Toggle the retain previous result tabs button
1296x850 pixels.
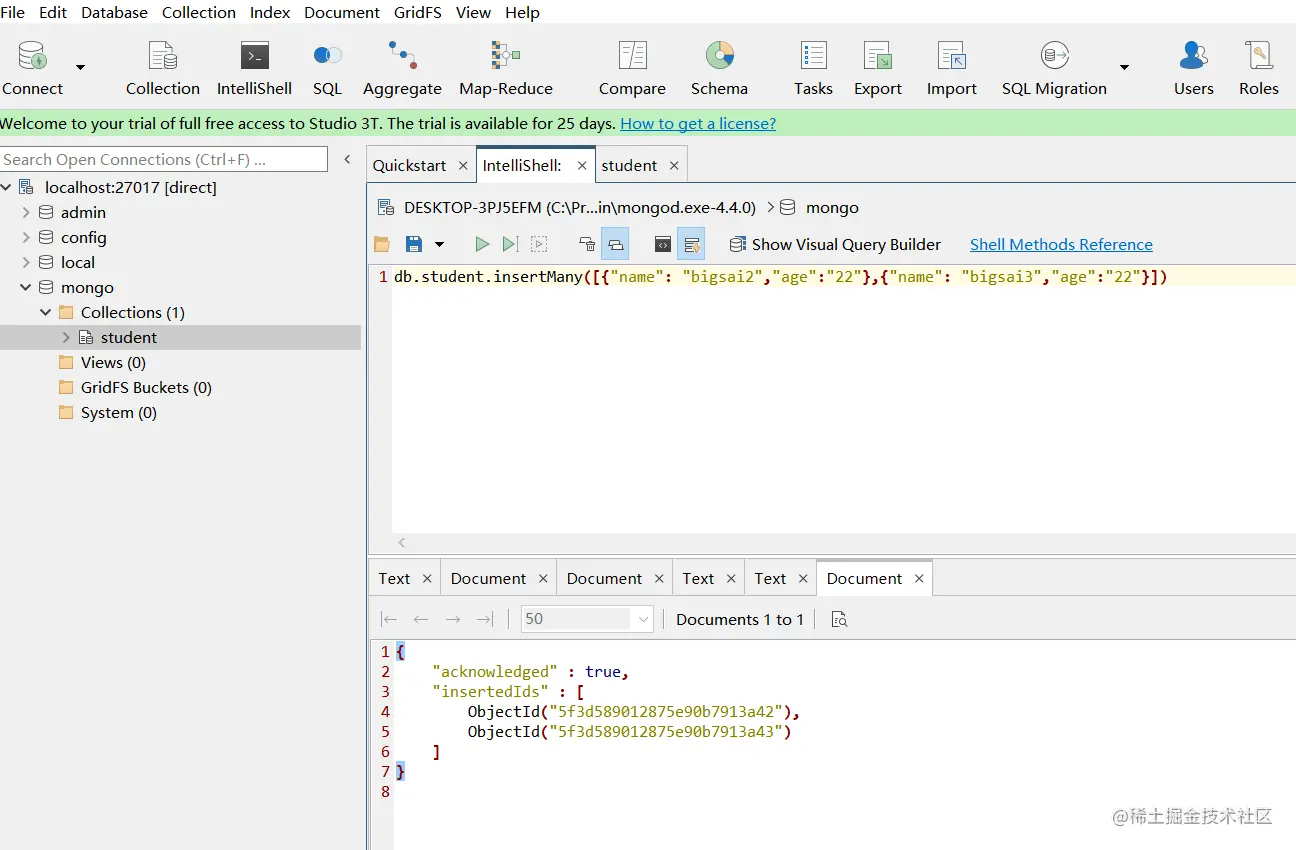(x=615, y=244)
